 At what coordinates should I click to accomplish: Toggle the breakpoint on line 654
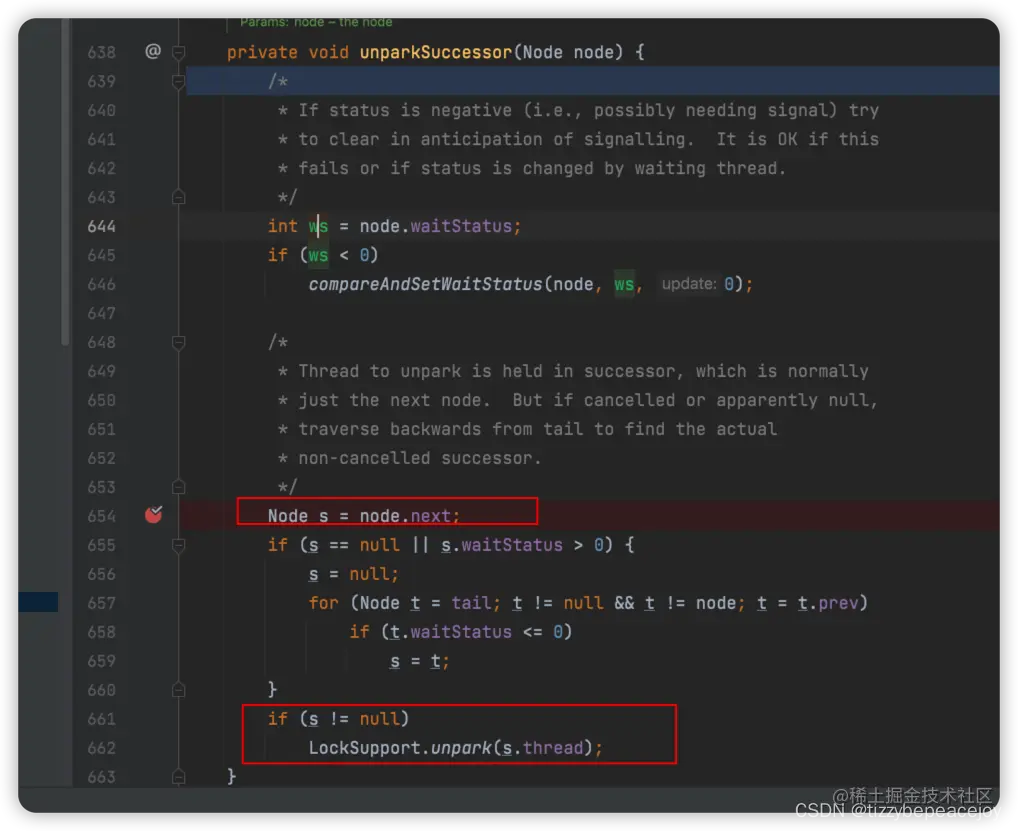pos(154,515)
